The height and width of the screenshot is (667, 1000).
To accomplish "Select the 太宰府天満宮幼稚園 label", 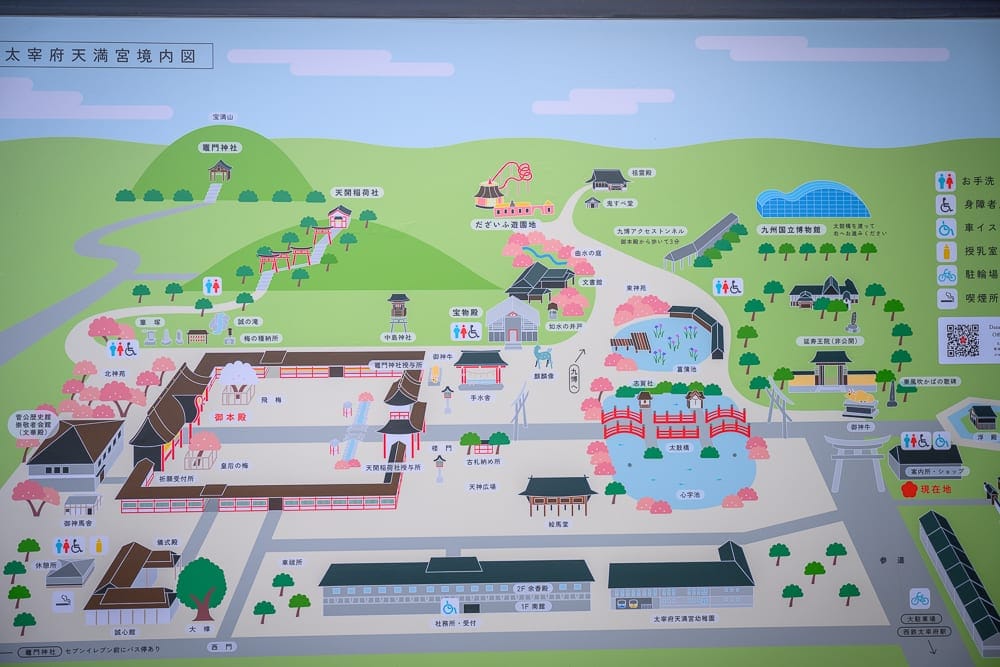I will click(x=684, y=619).
